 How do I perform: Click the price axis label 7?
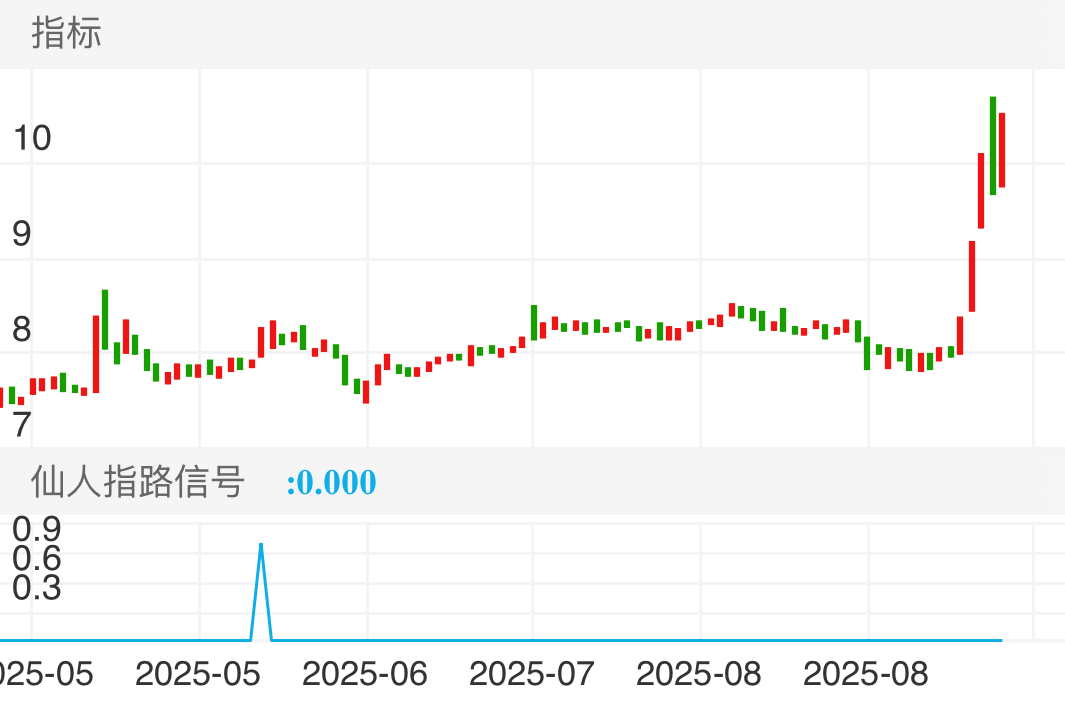point(22,425)
